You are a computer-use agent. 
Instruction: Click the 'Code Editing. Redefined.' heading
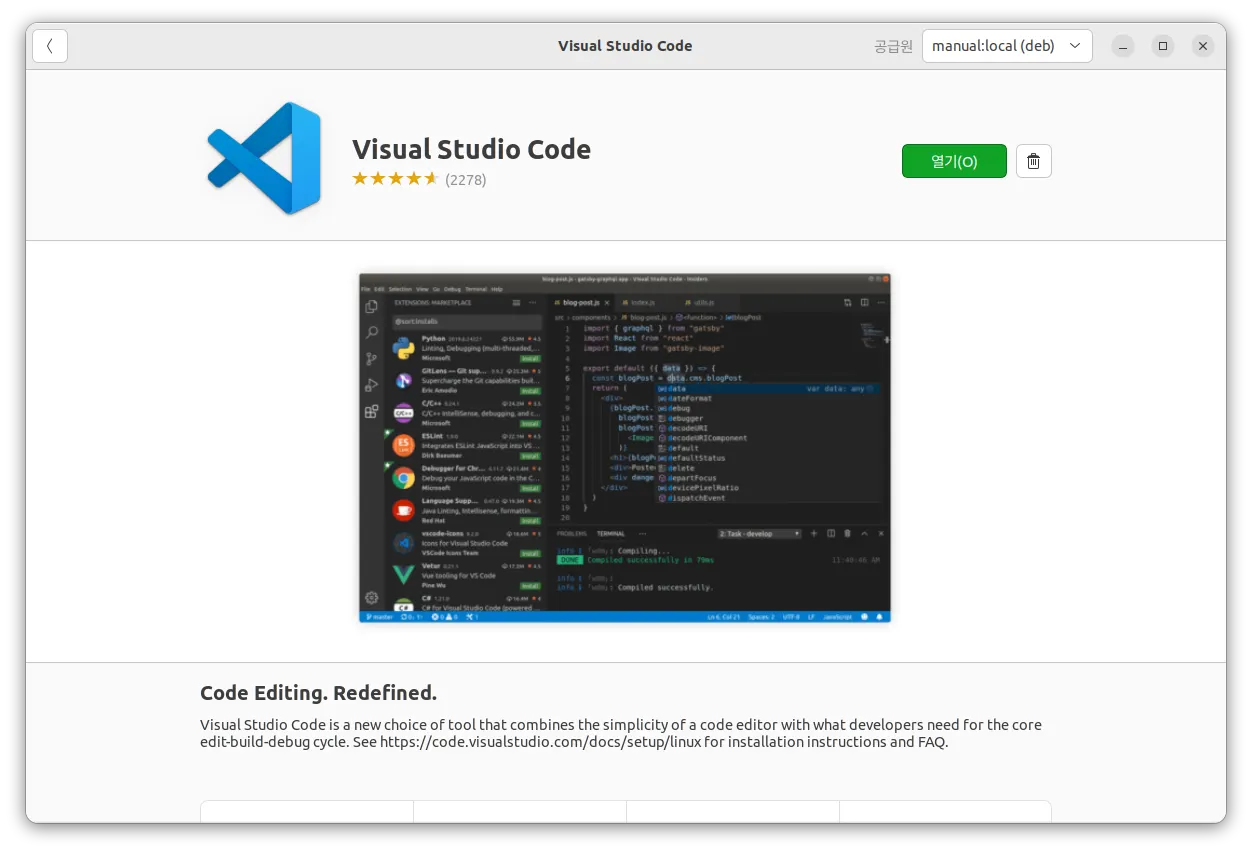point(318,693)
